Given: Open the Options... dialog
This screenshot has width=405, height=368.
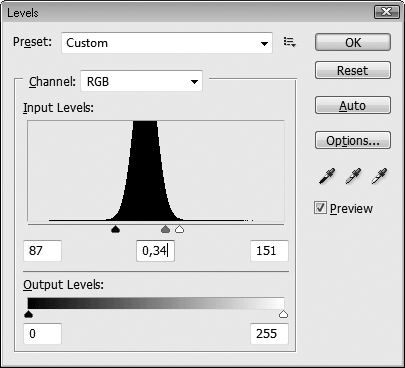Looking at the screenshot, I should tap(353, 140).
